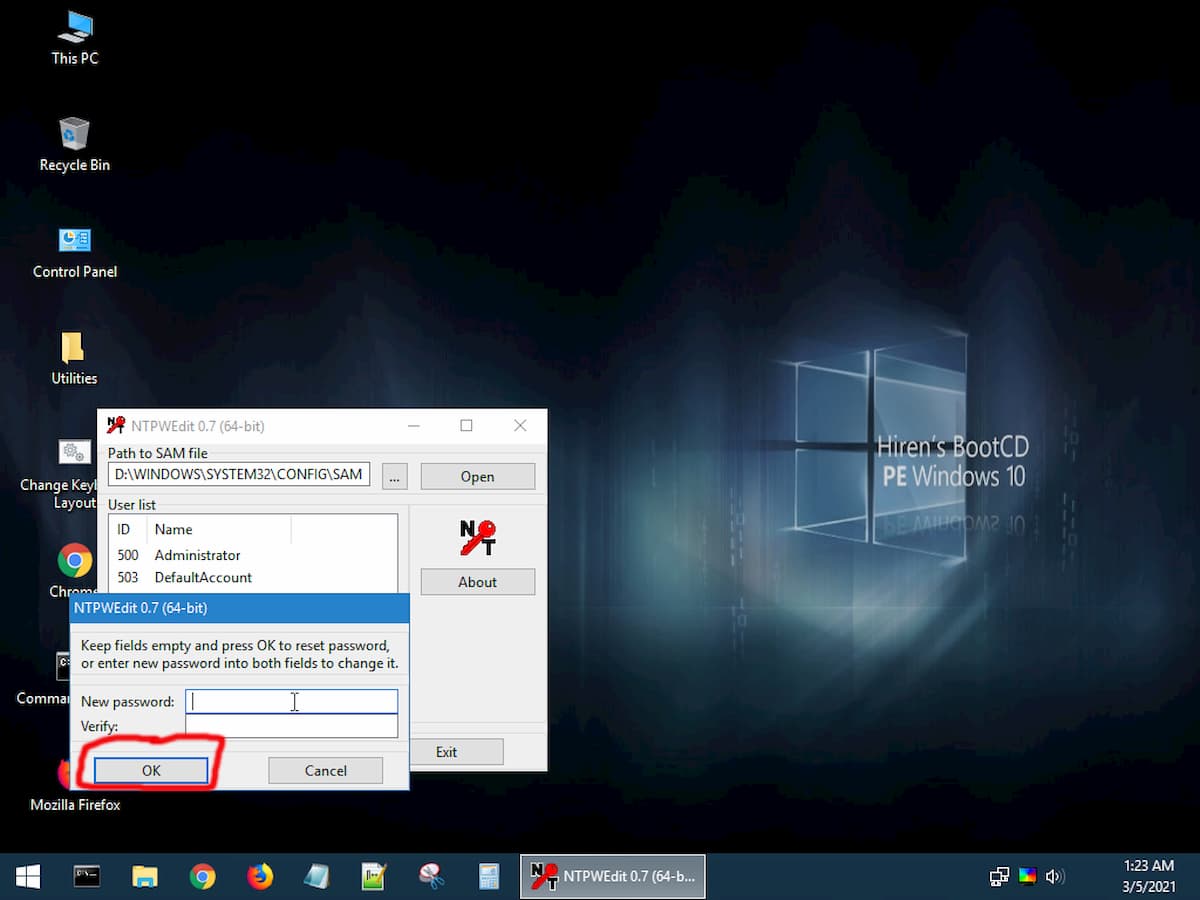
Task: Click the About button
Action: [478, 582]
